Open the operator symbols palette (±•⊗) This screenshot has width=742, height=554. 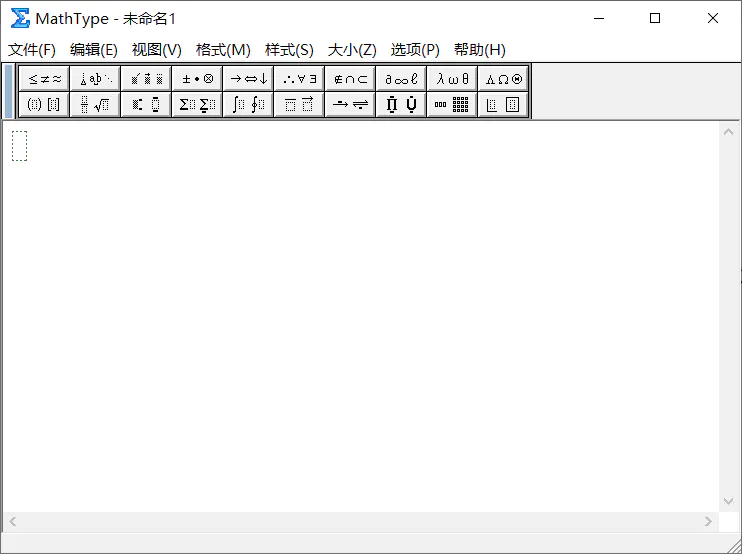click(198, 79)
